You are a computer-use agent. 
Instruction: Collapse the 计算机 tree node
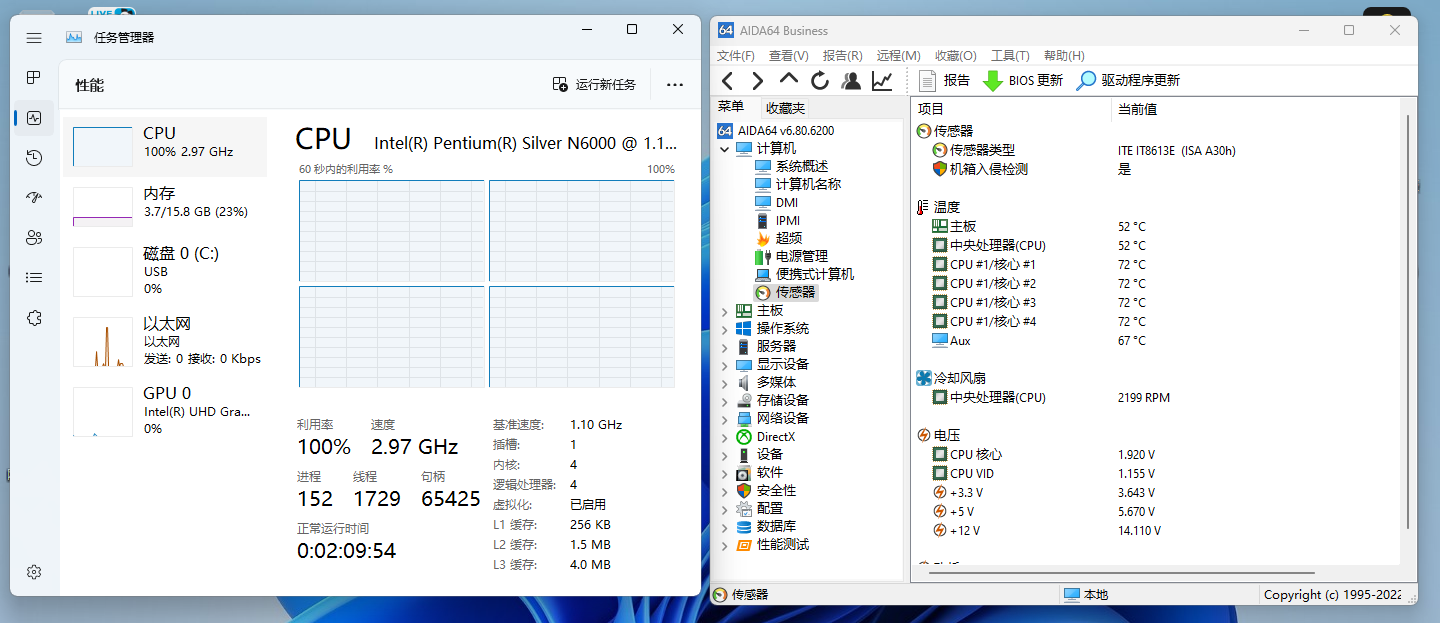pyautogui.click(x=724, y=148)
